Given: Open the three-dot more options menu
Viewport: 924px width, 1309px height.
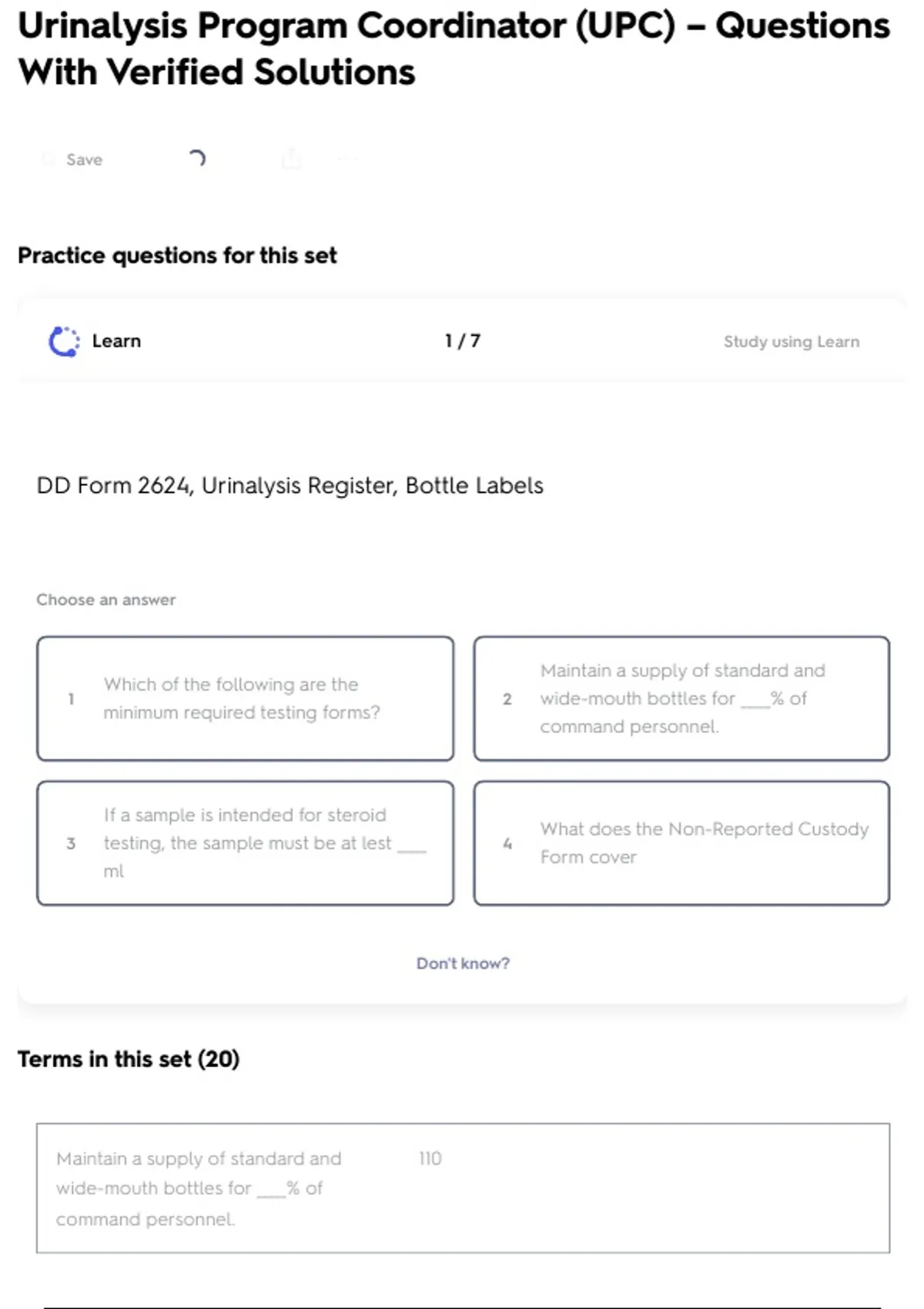Looking at the screenshot, I should [x=347, y=159].
